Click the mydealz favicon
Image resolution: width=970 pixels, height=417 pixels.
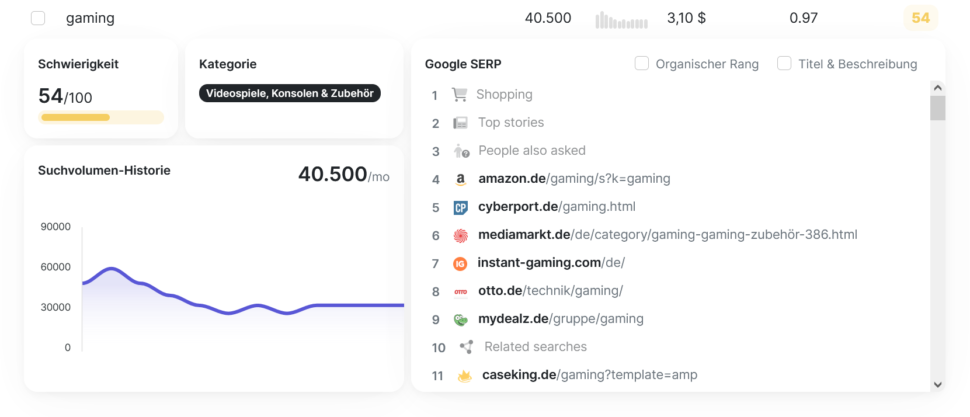coord(460,319)
